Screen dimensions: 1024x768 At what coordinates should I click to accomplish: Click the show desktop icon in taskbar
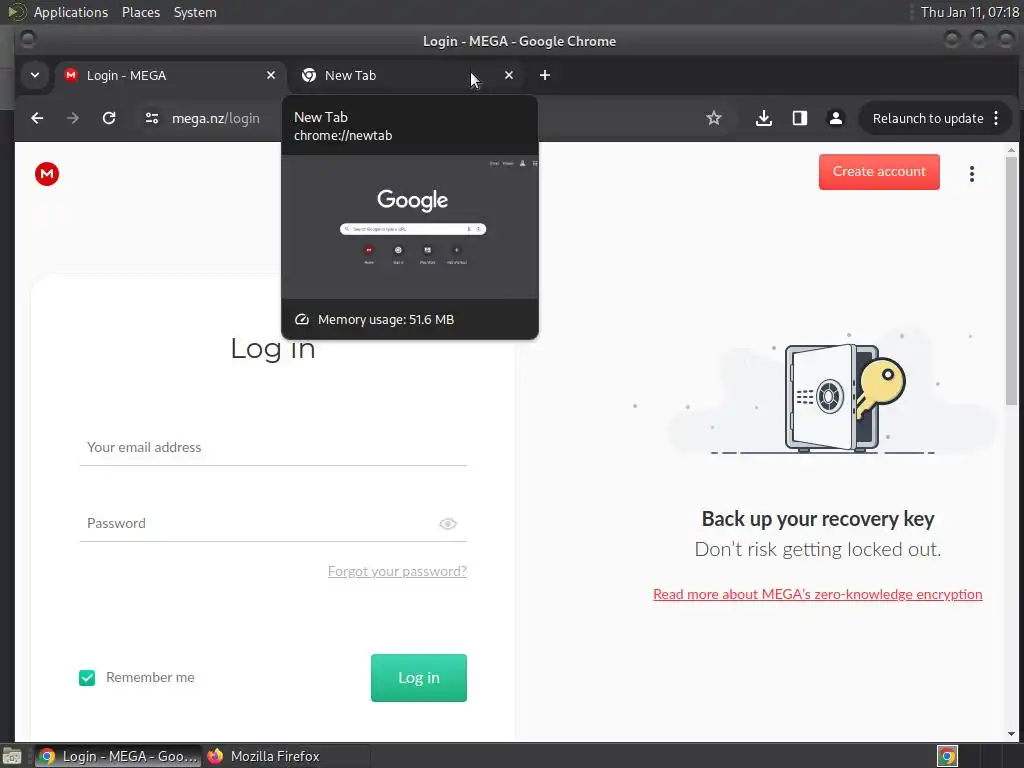click(12, 756)
